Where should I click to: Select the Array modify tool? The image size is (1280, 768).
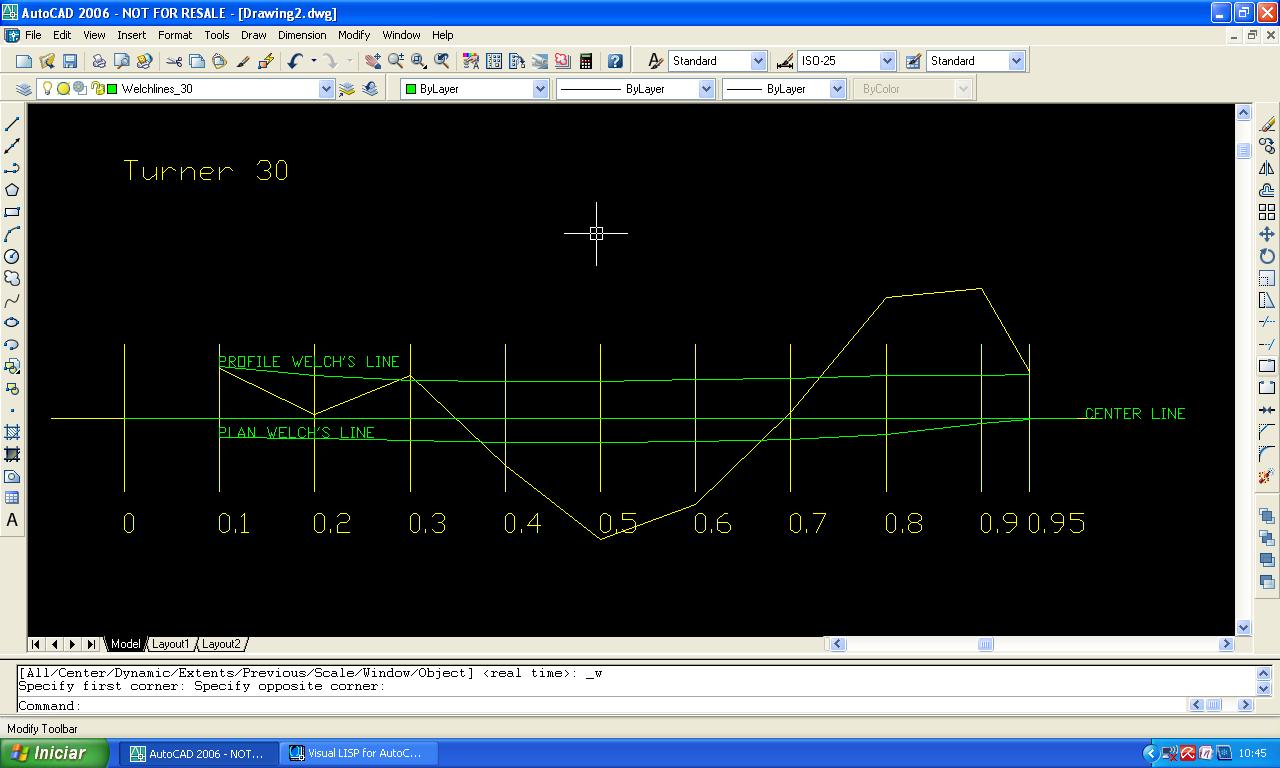1267,212
